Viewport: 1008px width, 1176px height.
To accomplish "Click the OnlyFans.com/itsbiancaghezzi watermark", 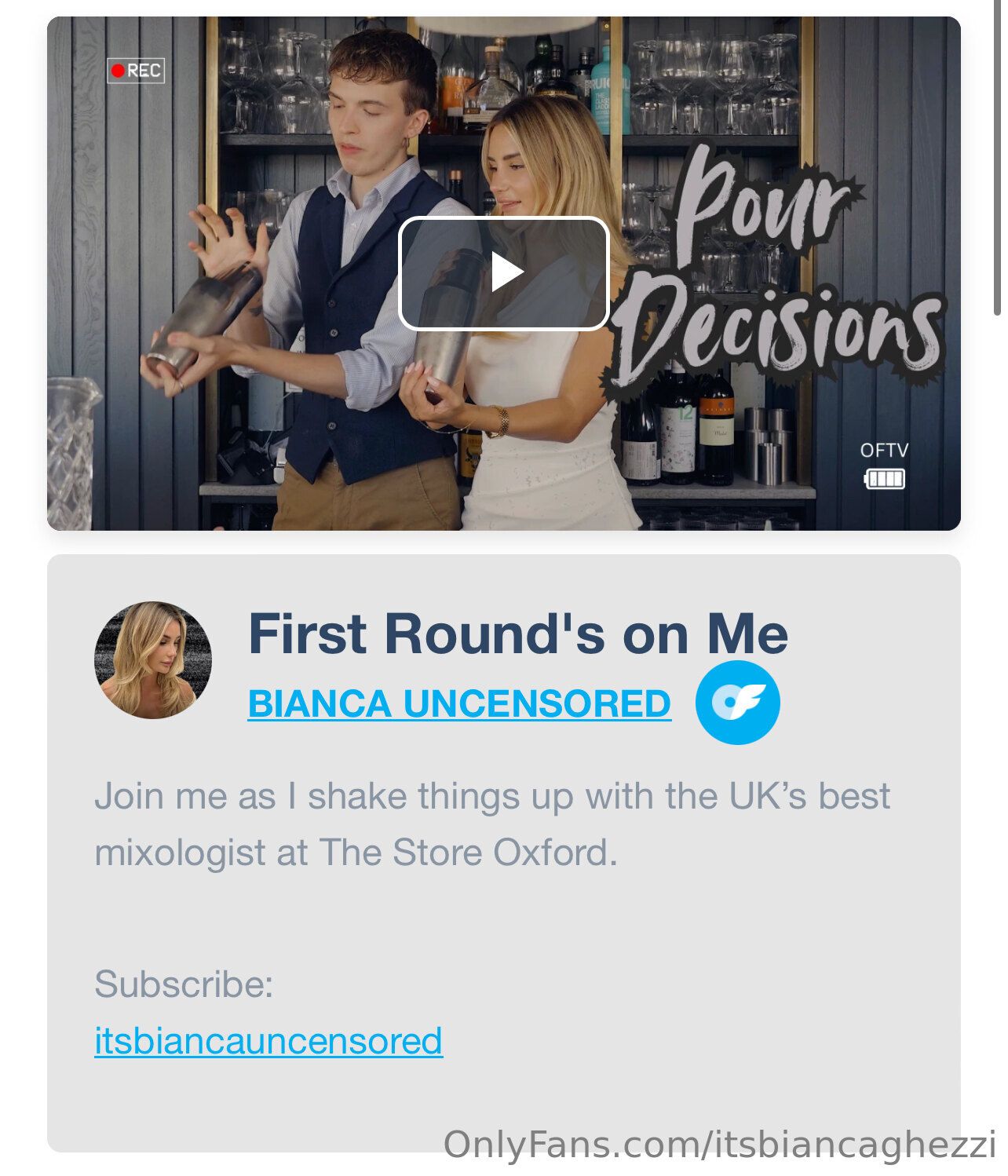I will 719,1145.
